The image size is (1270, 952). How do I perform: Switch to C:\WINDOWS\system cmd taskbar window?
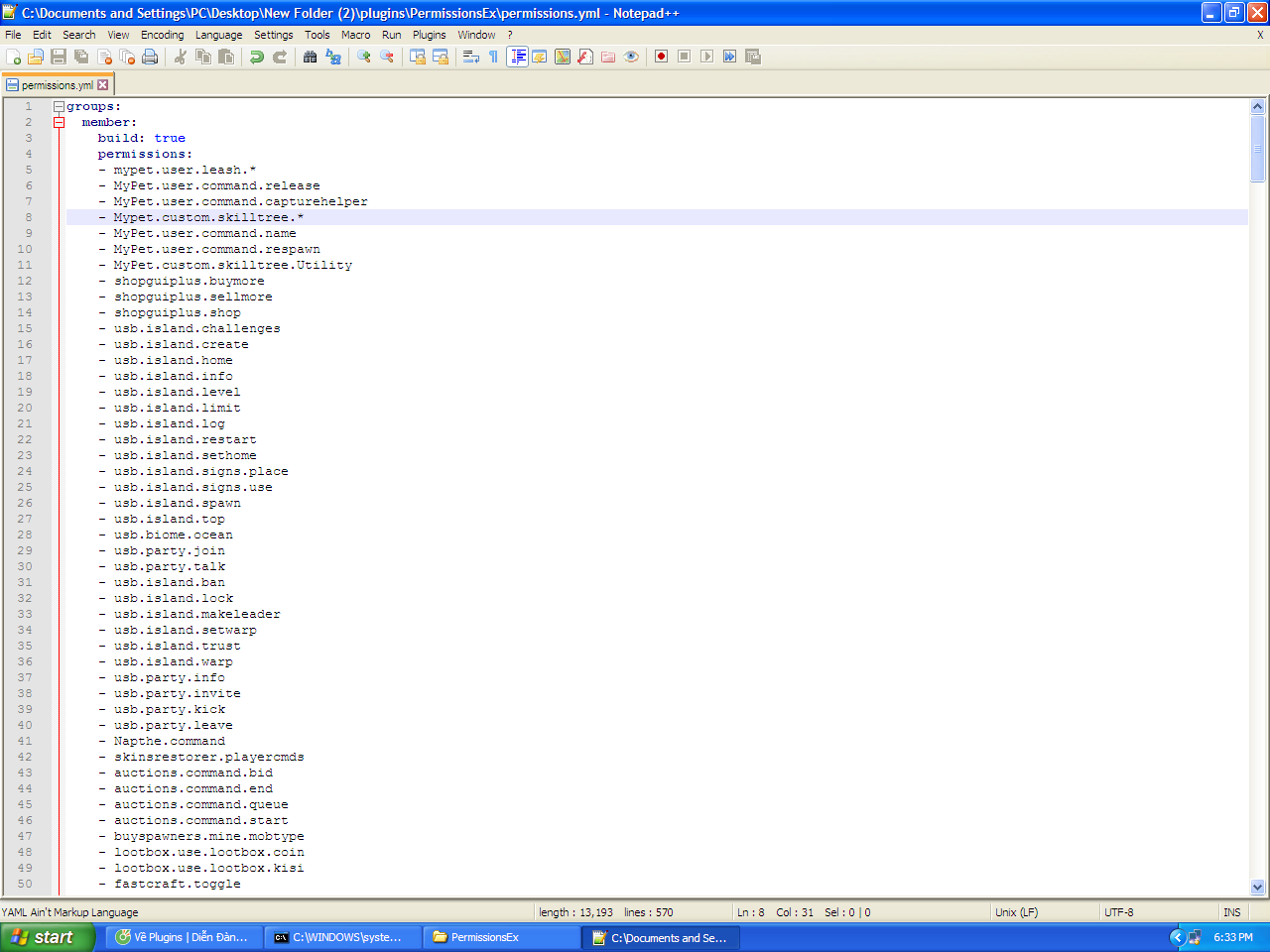(343, 937)
